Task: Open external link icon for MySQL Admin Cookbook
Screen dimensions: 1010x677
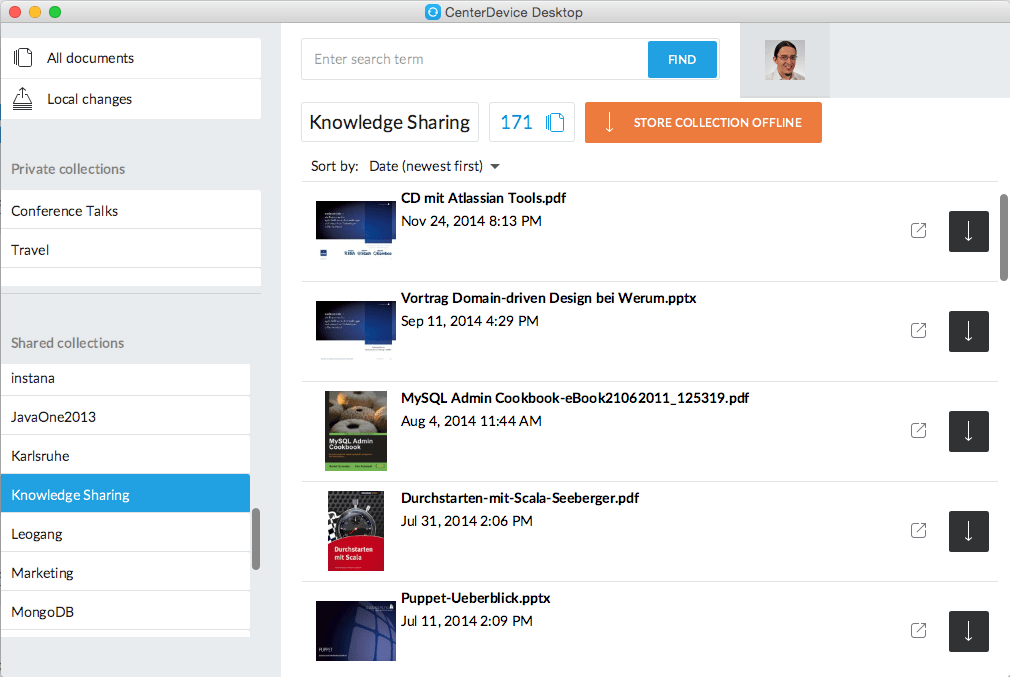Action: pyautogui.click(x=918, y=431)
